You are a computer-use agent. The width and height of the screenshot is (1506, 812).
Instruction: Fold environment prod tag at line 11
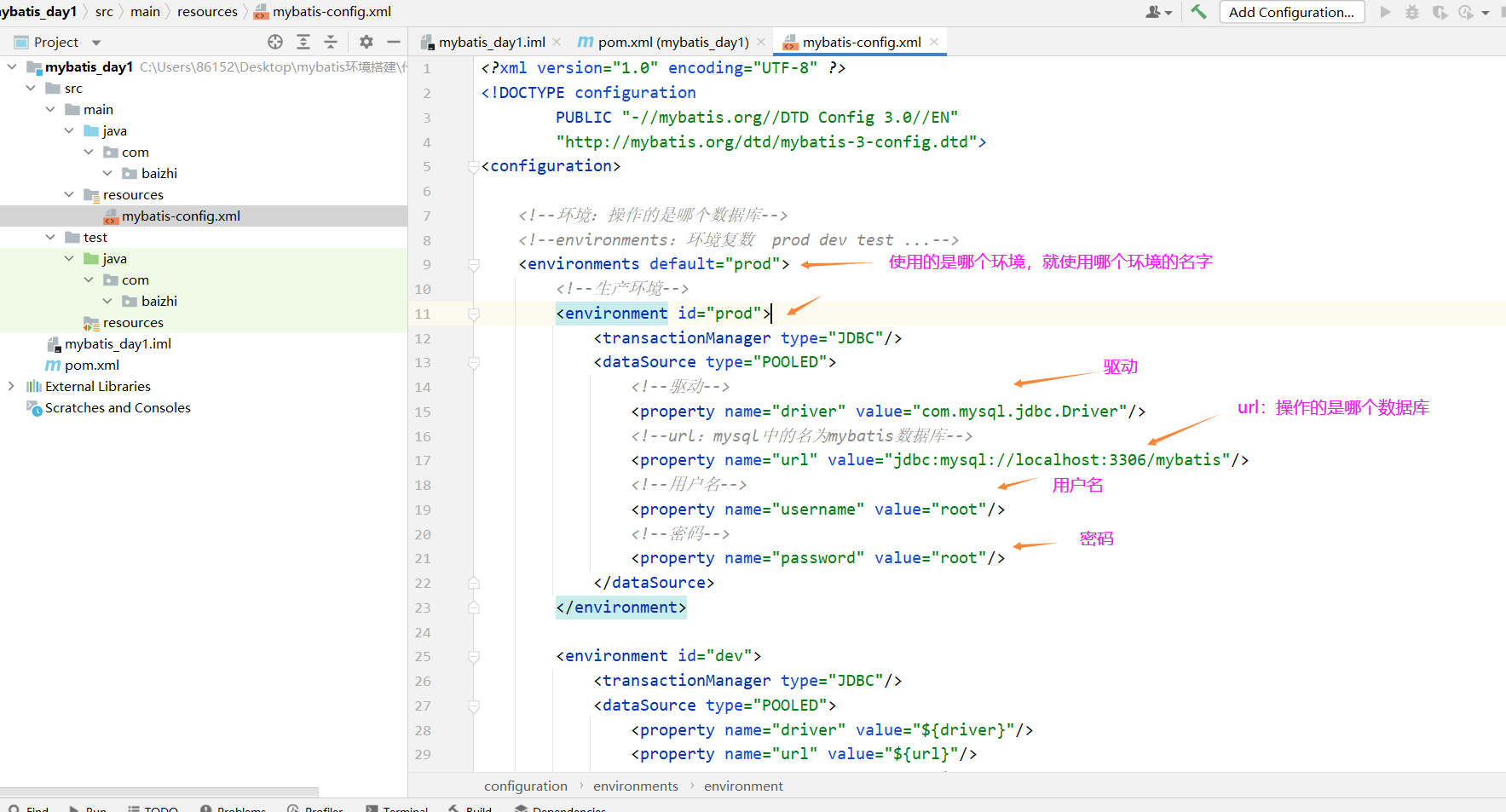(474, 314)
